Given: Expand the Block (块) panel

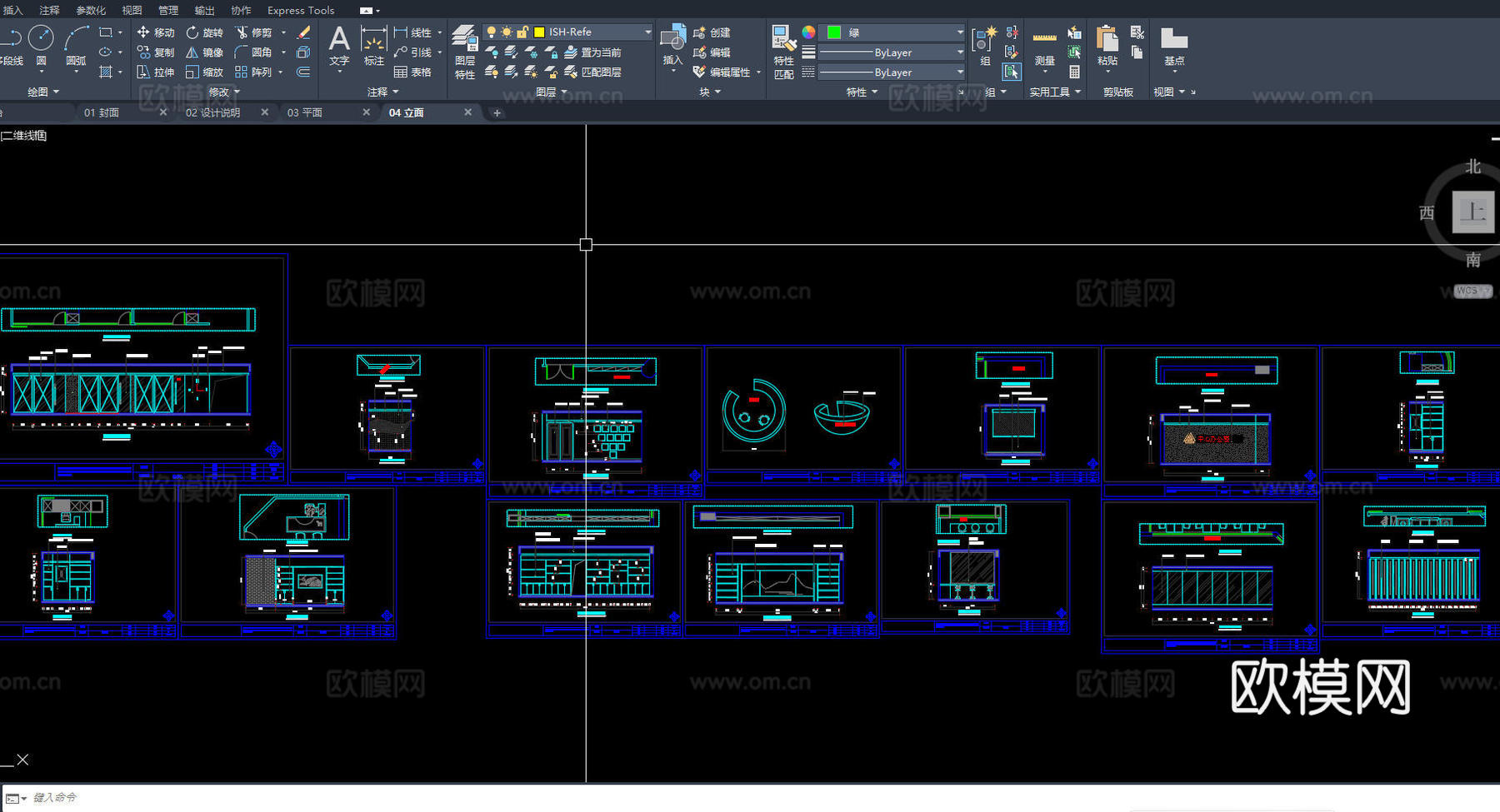Looking at the screenshot, I should [710, 92].
